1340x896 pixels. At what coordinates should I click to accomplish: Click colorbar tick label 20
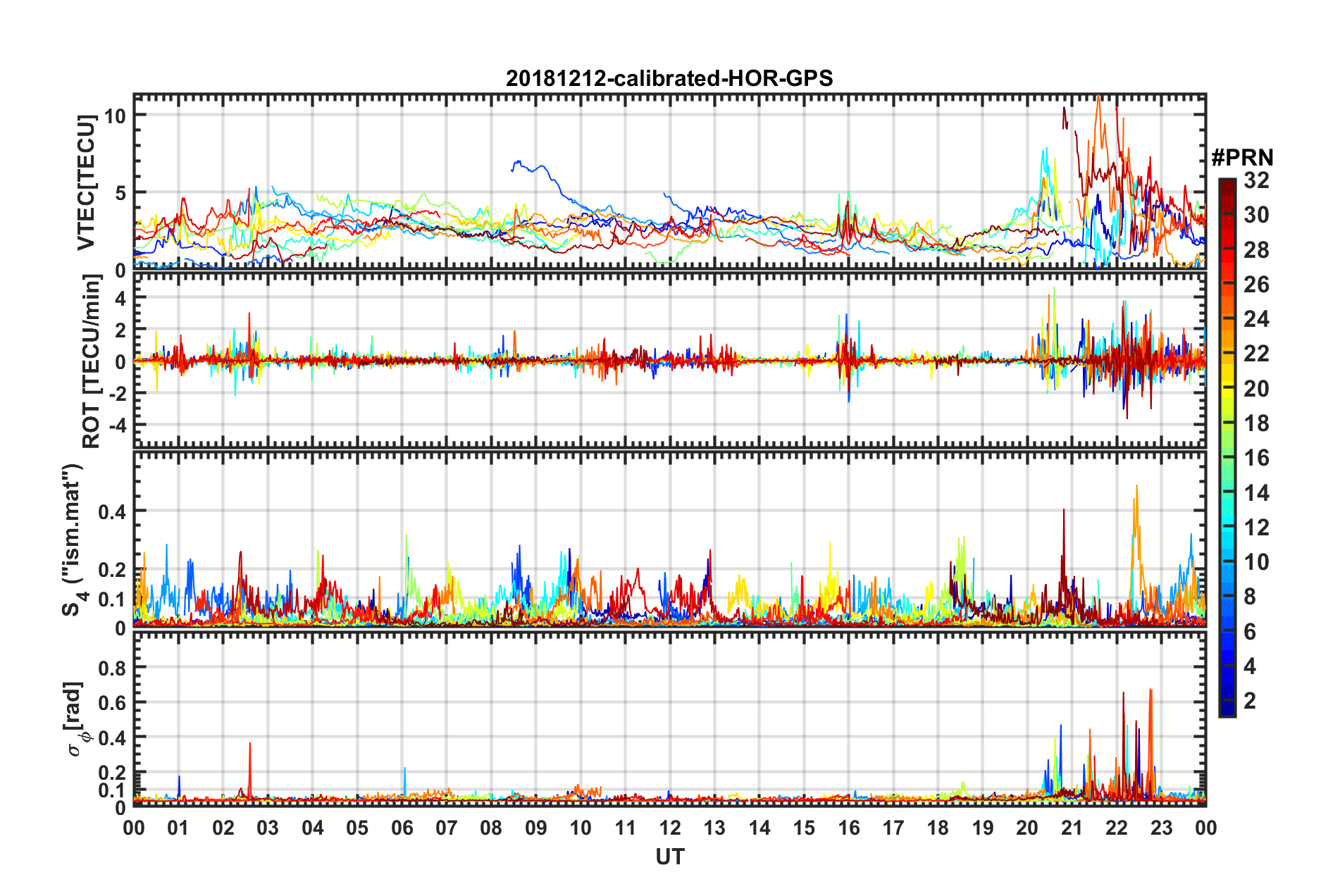1256,389
